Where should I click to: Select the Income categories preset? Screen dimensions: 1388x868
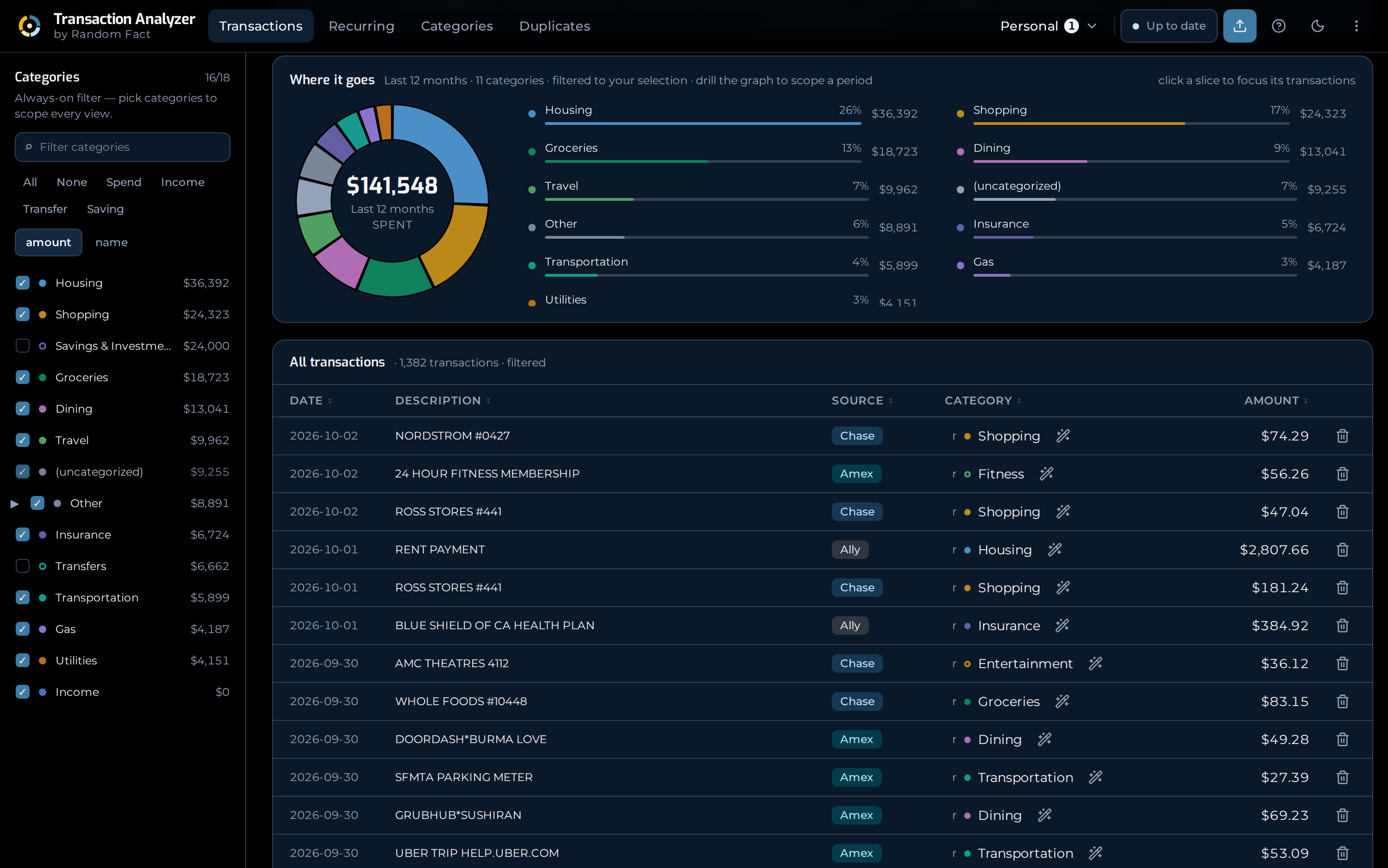coord(183,182)
